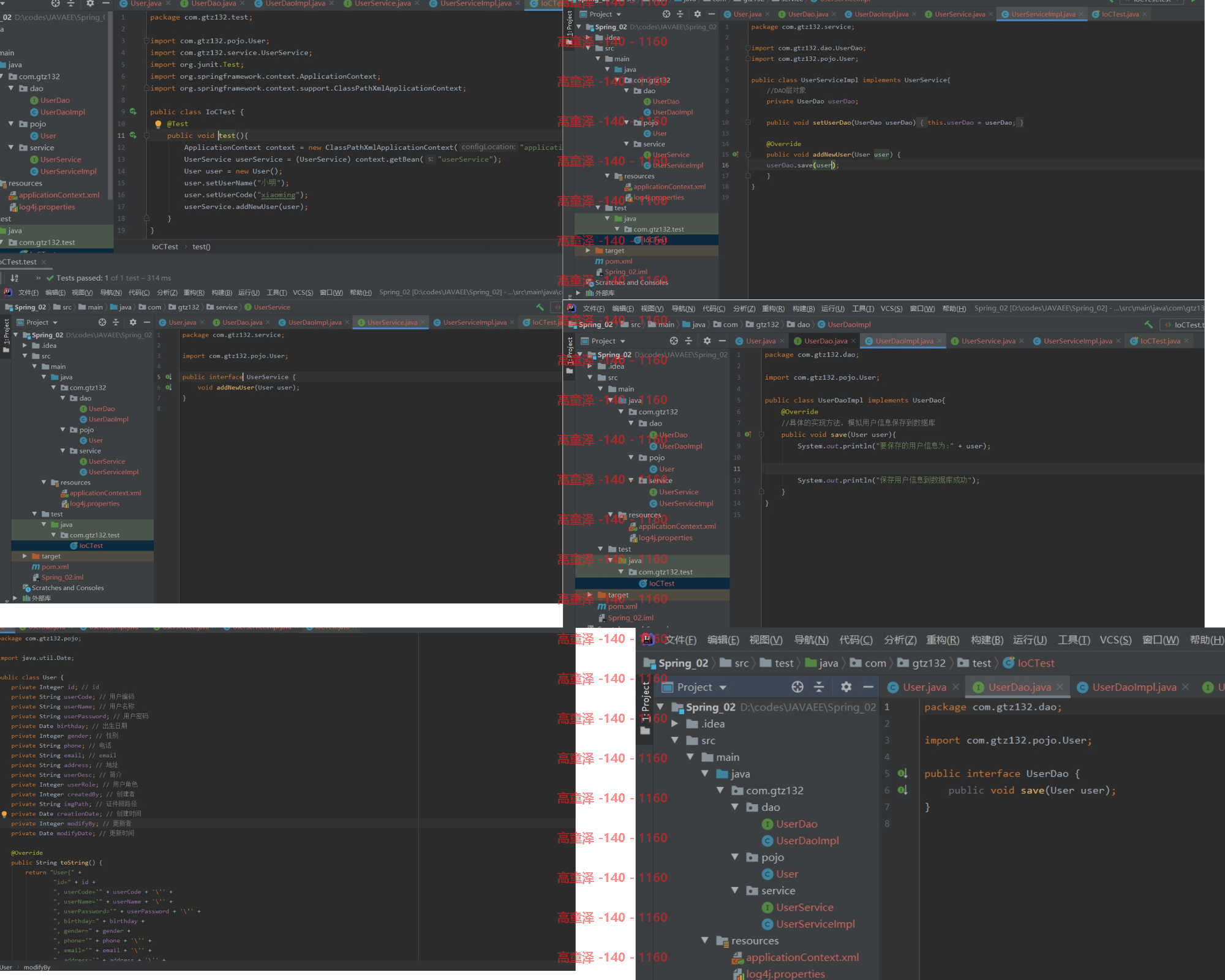Click override gutter icon beside save method in UserDaoImpl editor
The width and height of the screenshot is (1225, 980).
tap(748, 434)
